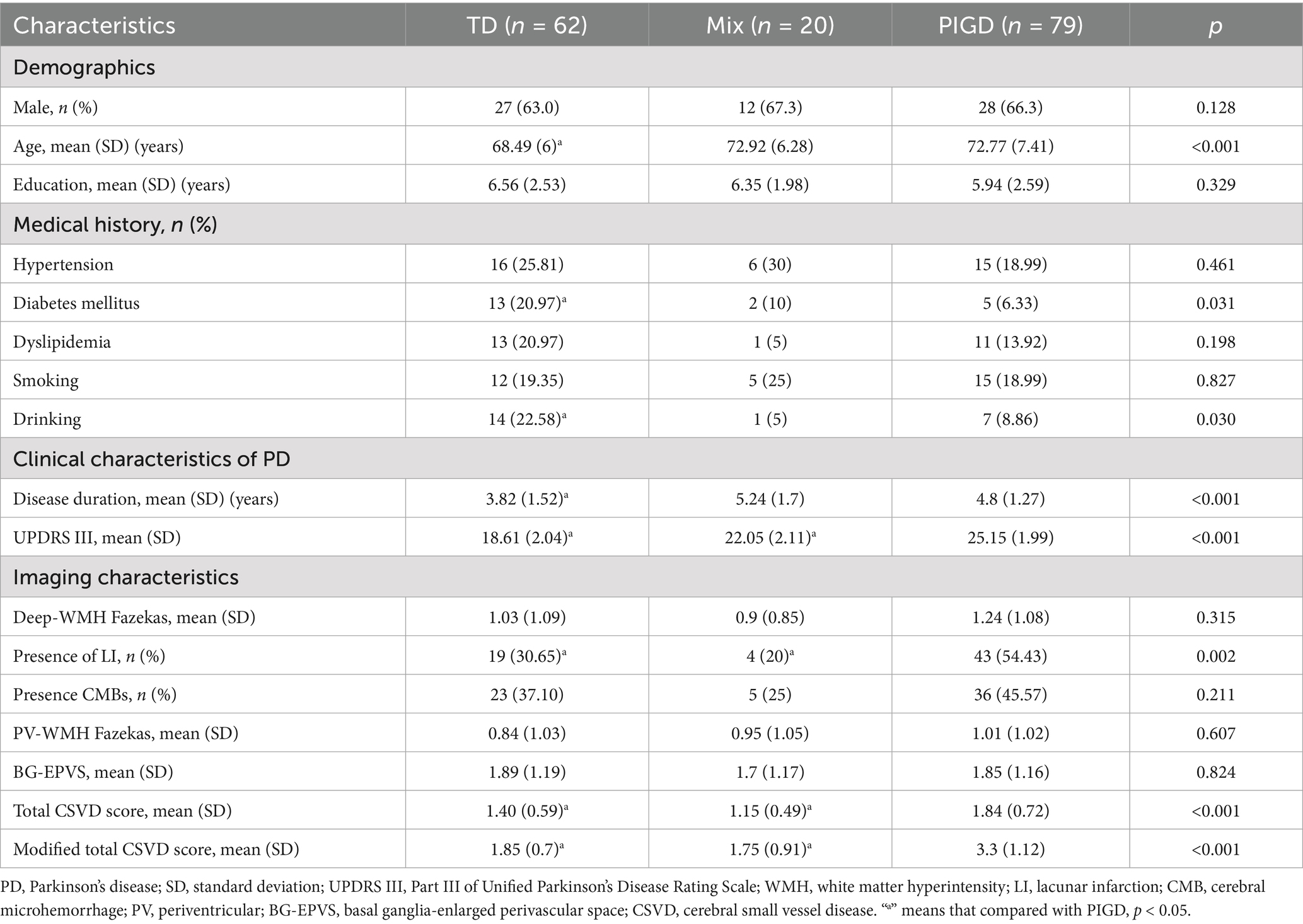Select the Dyslipidemia row label
This screenshot has height=924, width=1303.
click(62, 342)
